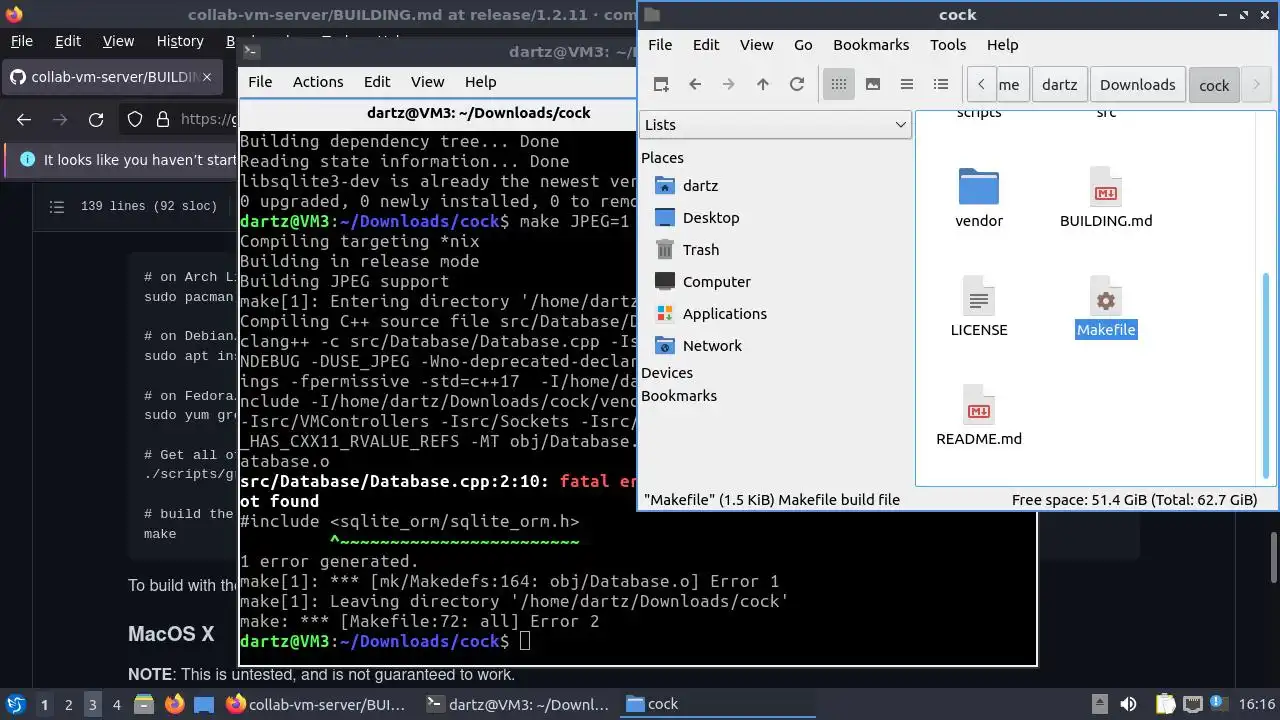The width and height of the screenshot is (1280, 720).
Task: Select the LICENSE file icon
Action: [x=979, y=297]
